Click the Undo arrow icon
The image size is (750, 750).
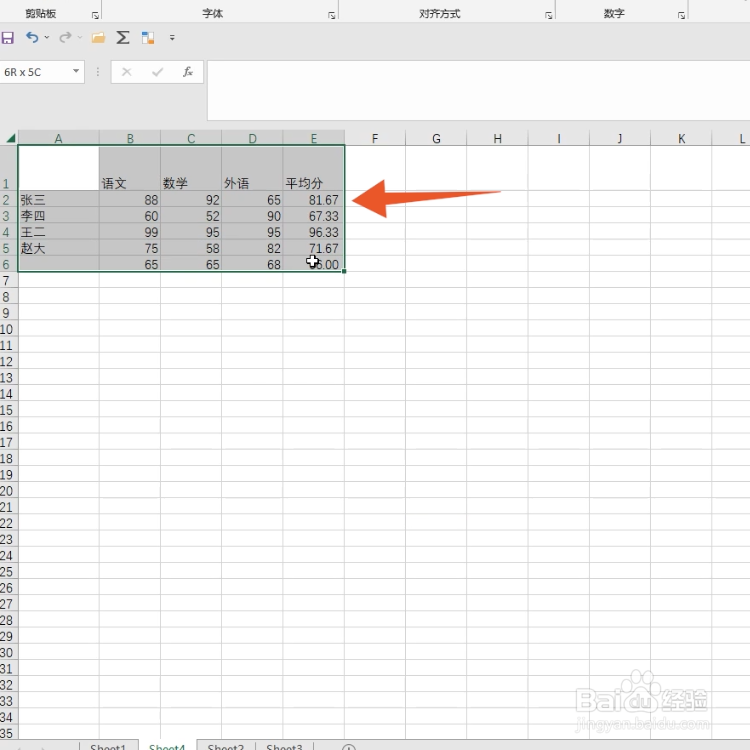coord(32,37)
